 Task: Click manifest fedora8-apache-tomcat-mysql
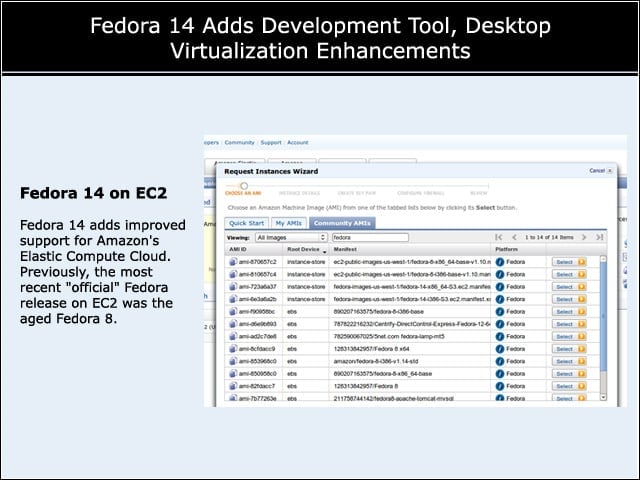point(393,398)
